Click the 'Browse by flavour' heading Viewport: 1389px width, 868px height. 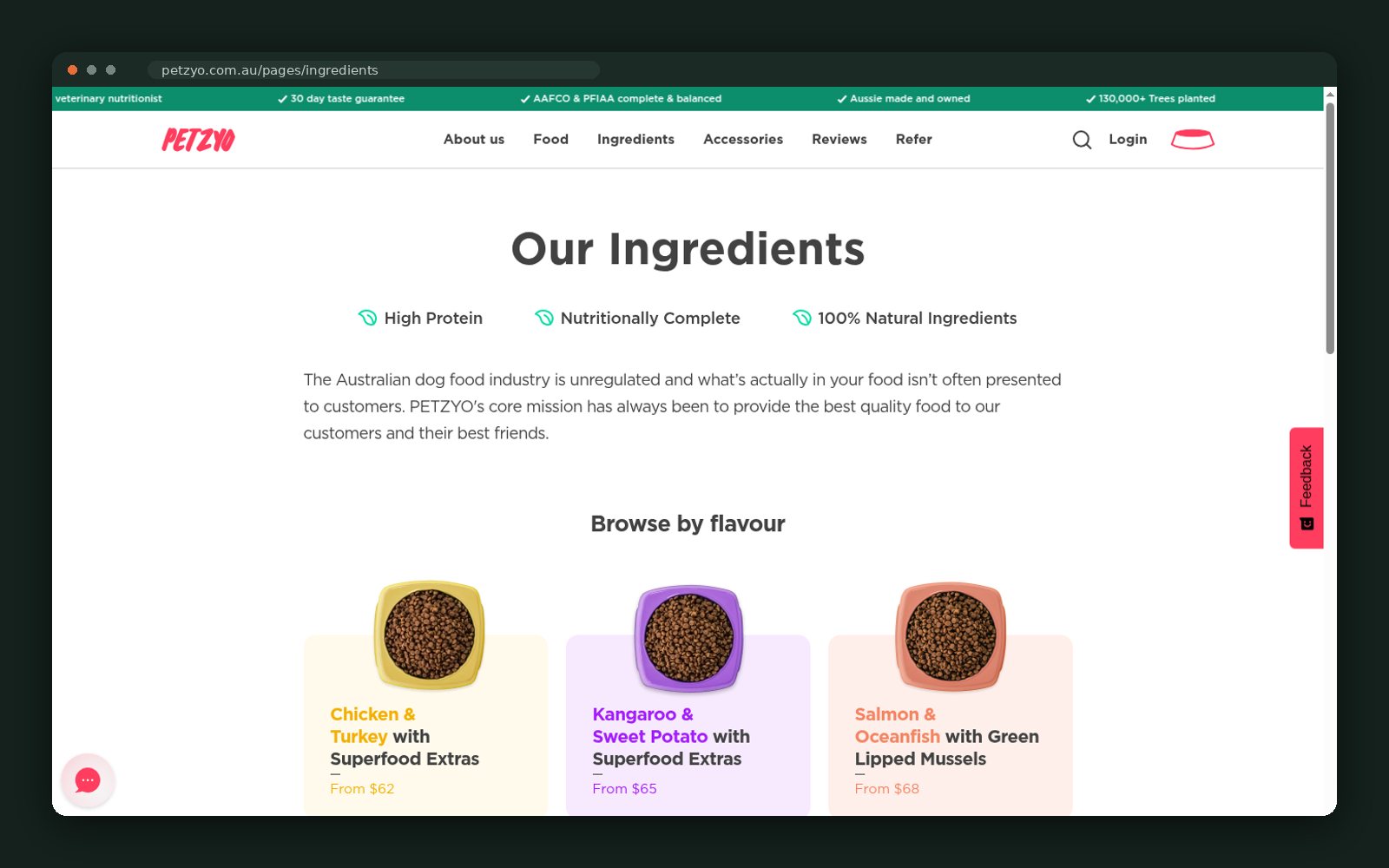688,523
